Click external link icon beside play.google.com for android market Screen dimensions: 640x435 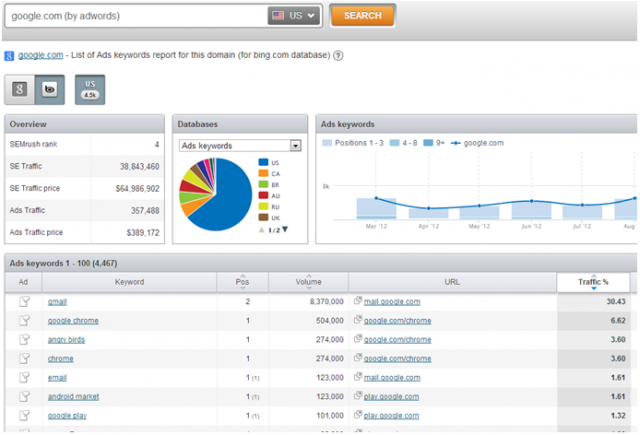pos(356,397)
